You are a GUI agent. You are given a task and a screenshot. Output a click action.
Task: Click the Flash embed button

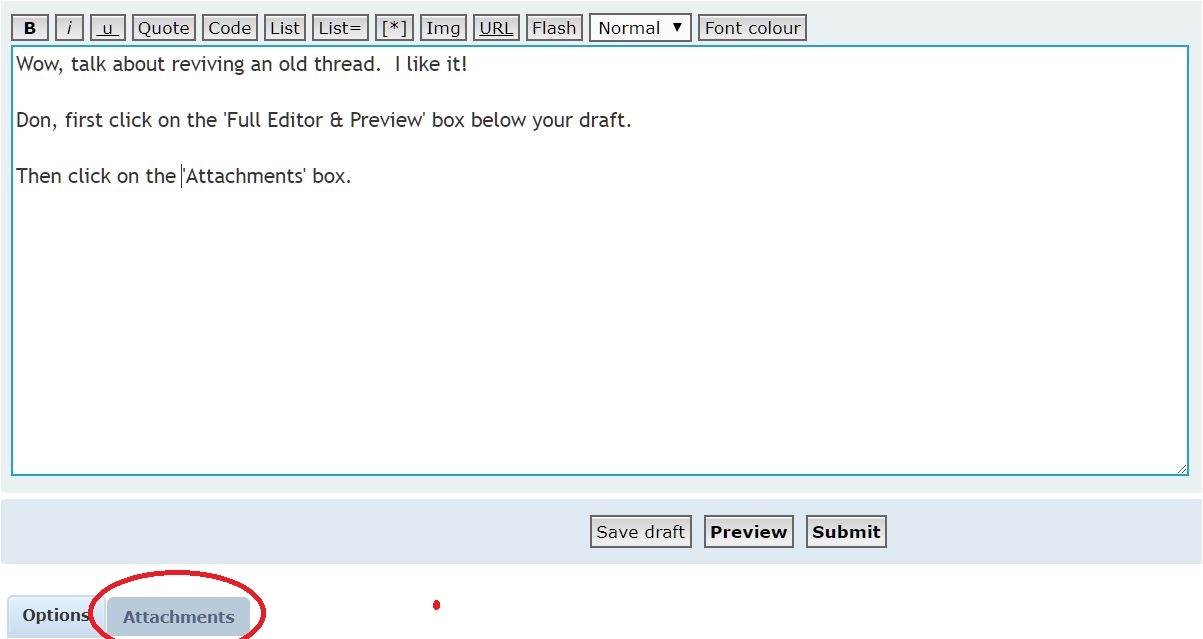(554, 28)
